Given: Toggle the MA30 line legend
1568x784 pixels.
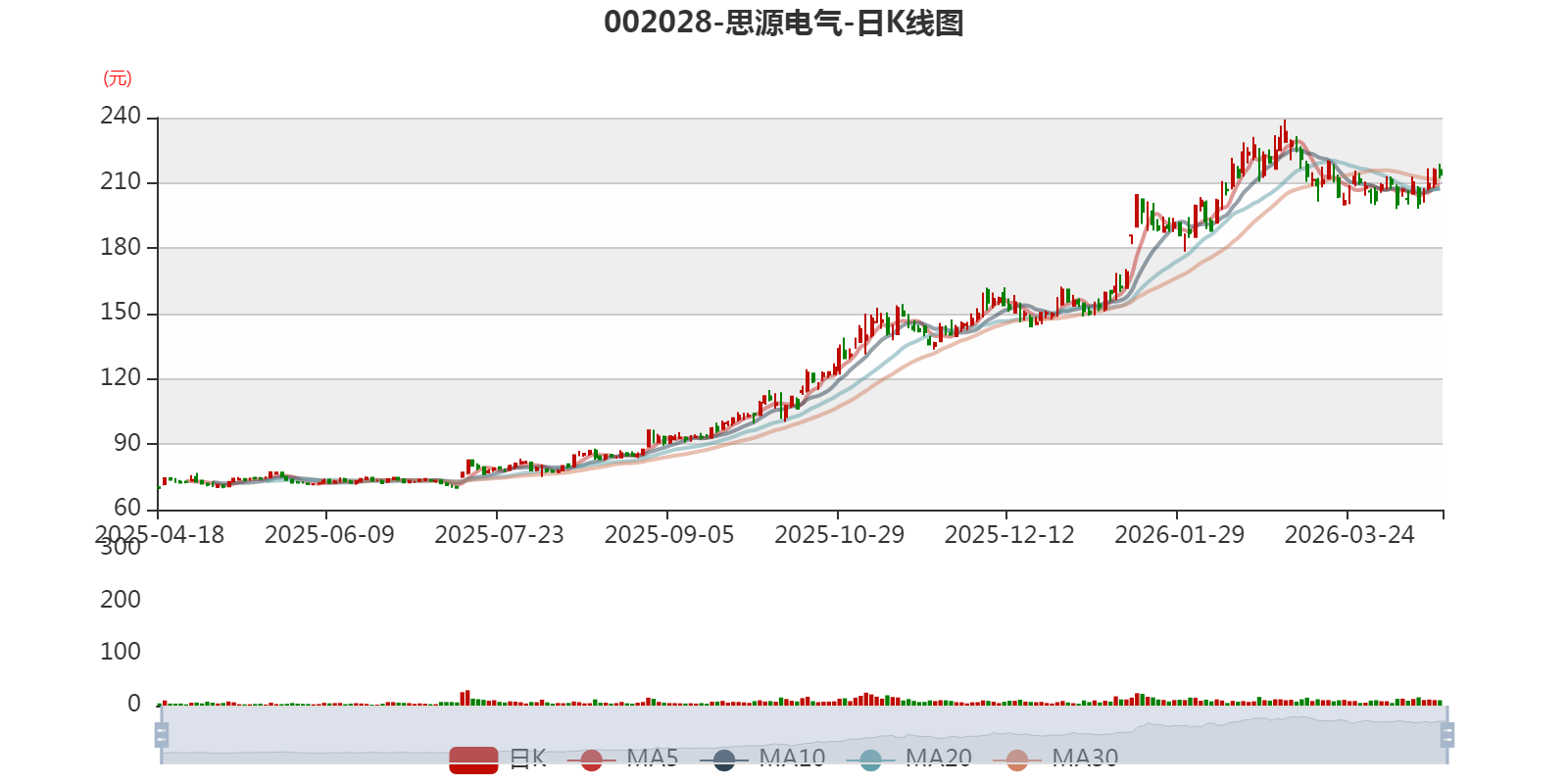Looking at the screenshot, I should (1055, 759).
